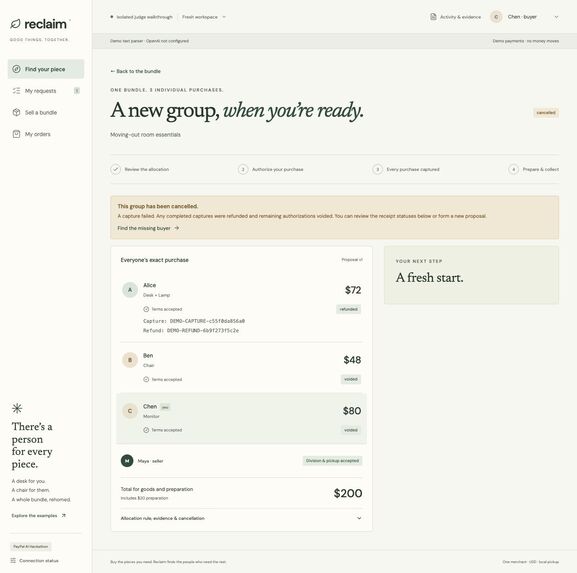This screenshot has height=573, width=577.
Task: Click the asterisk star icon in sidebar
Action: (x=17, y=408)
